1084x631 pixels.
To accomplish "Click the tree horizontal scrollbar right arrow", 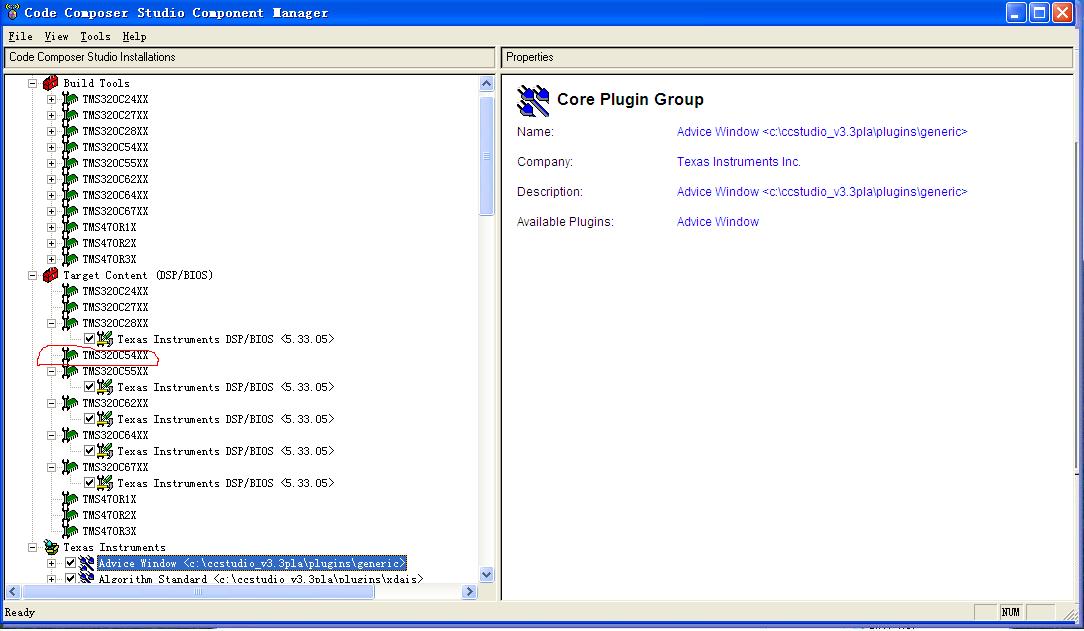I will [469, 592].
